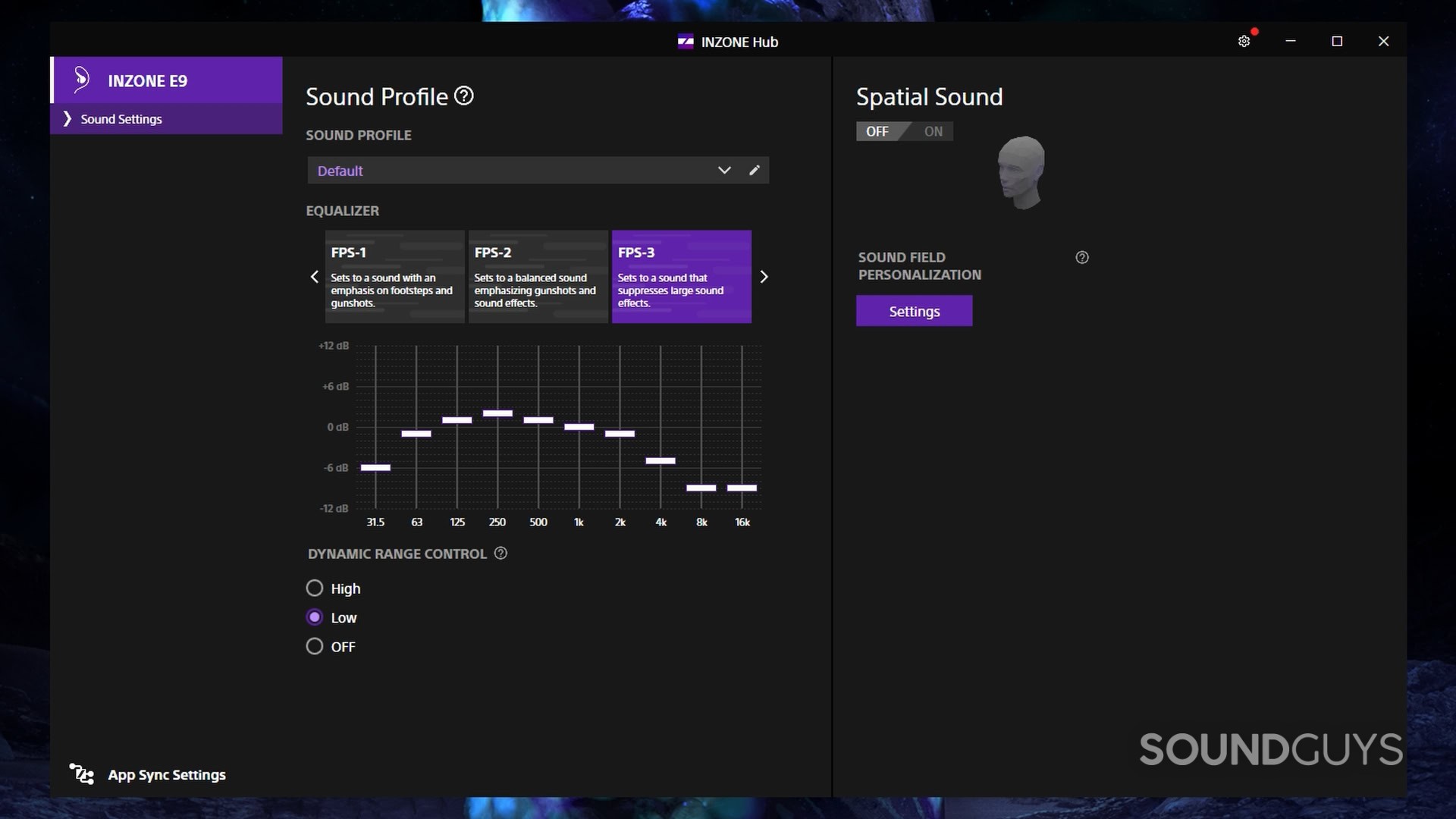Viewport: 1456px width, 819px height.
Task: Select INZONE E9 device in sidebar
Action: click(x=166, y=80)
